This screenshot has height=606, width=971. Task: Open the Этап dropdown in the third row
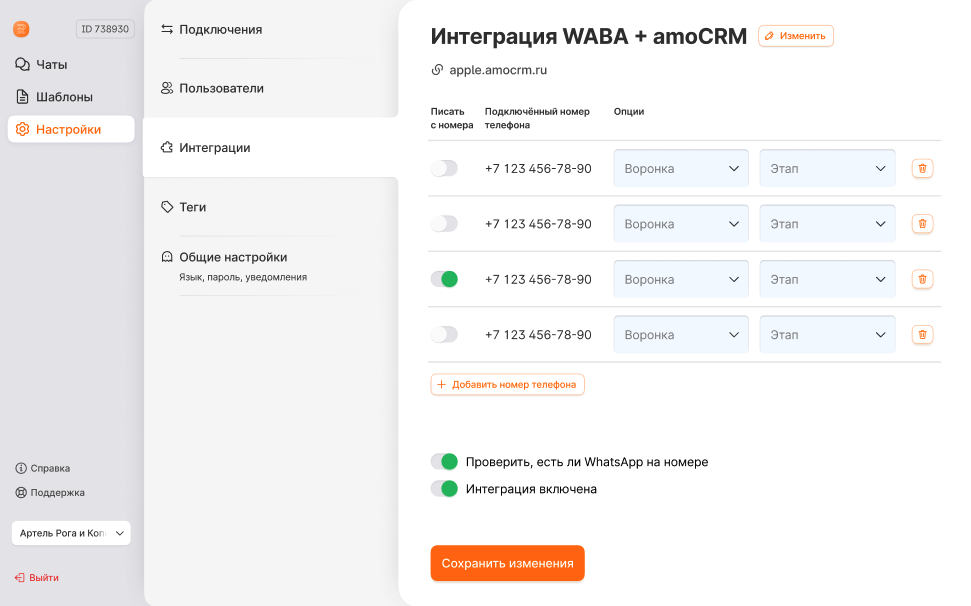[827, 279]
